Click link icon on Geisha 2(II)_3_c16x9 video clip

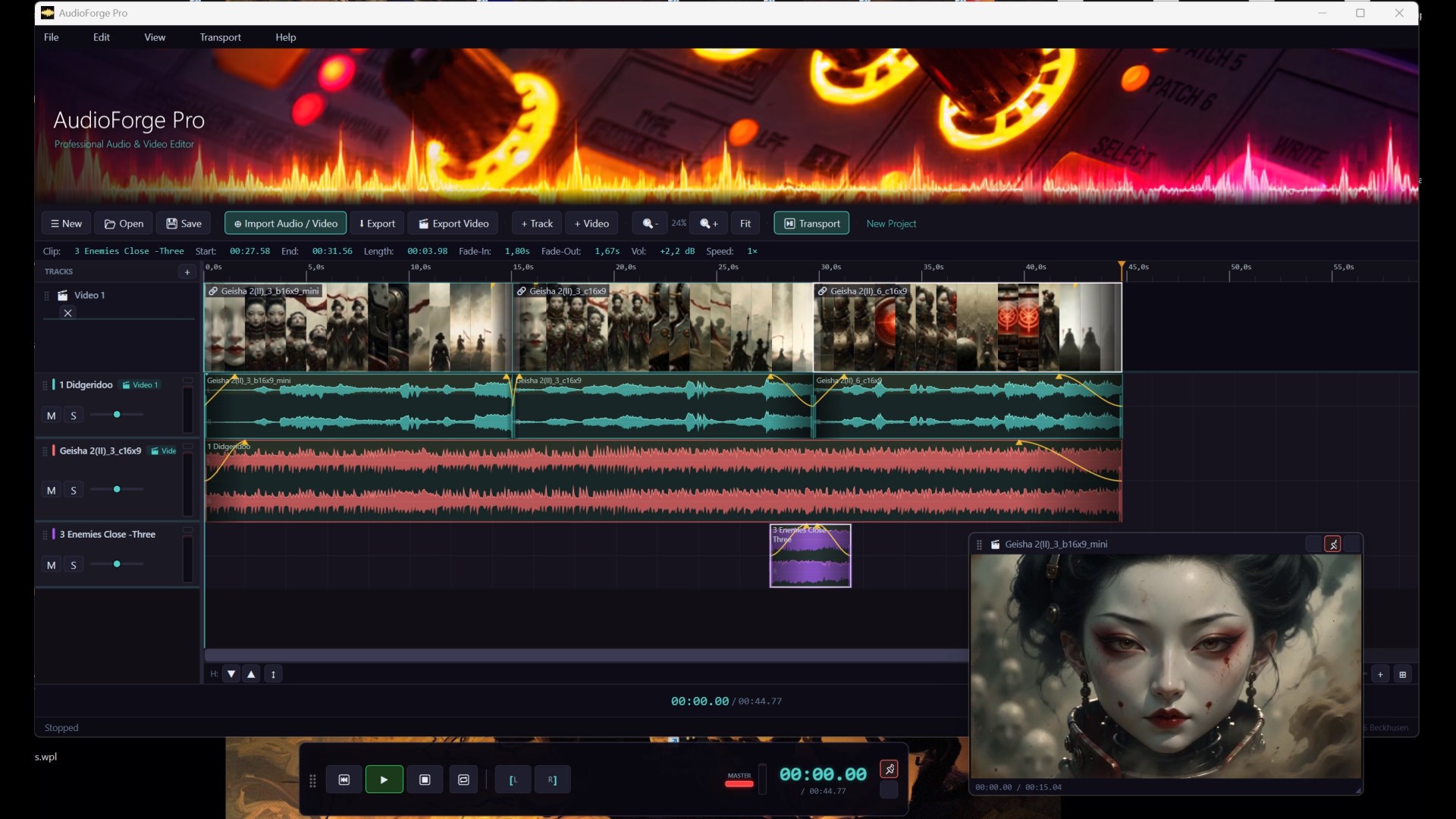click(522, 291)
